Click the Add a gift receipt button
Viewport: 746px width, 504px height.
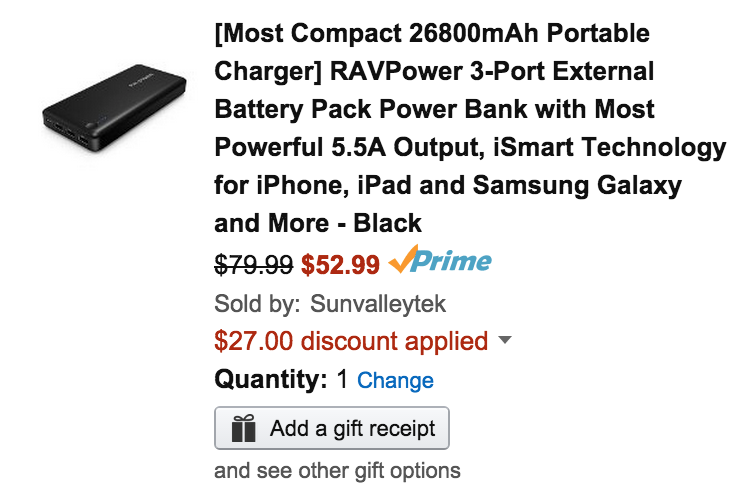pos(332,428)
